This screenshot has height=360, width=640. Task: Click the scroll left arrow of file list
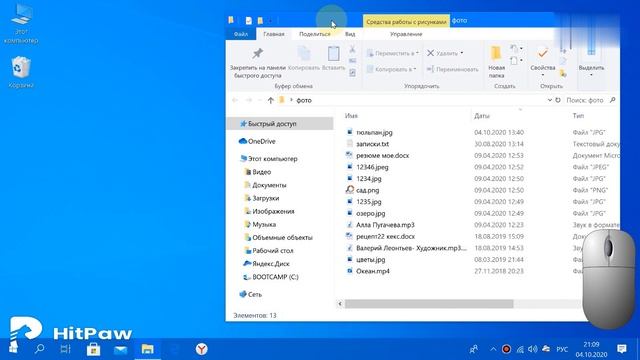click(x=340, y=304)
